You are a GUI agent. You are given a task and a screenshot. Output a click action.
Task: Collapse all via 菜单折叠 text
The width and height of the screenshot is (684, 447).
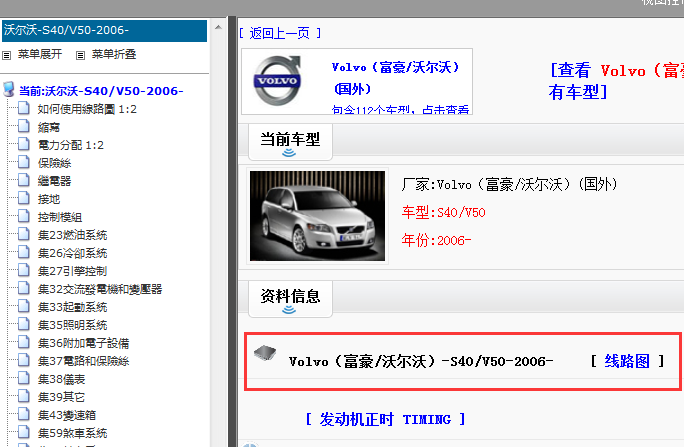coord(114,55)
